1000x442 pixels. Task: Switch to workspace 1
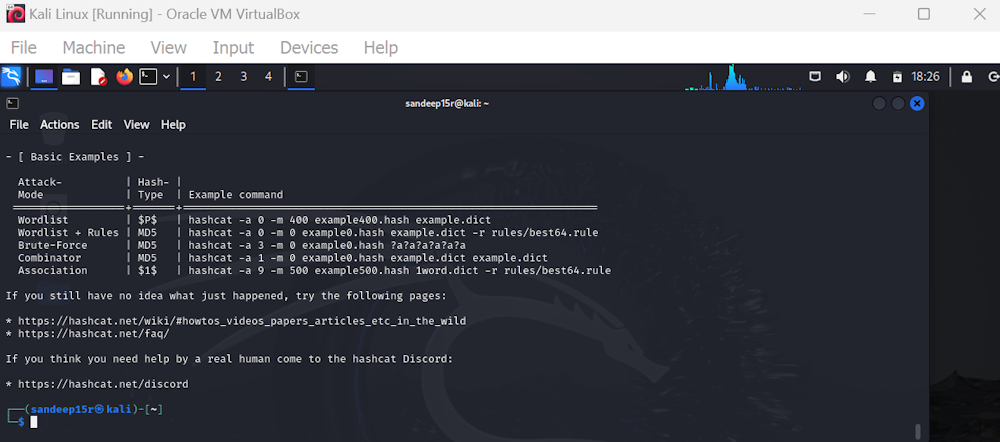pyautogui.click(x=193, y=77)
